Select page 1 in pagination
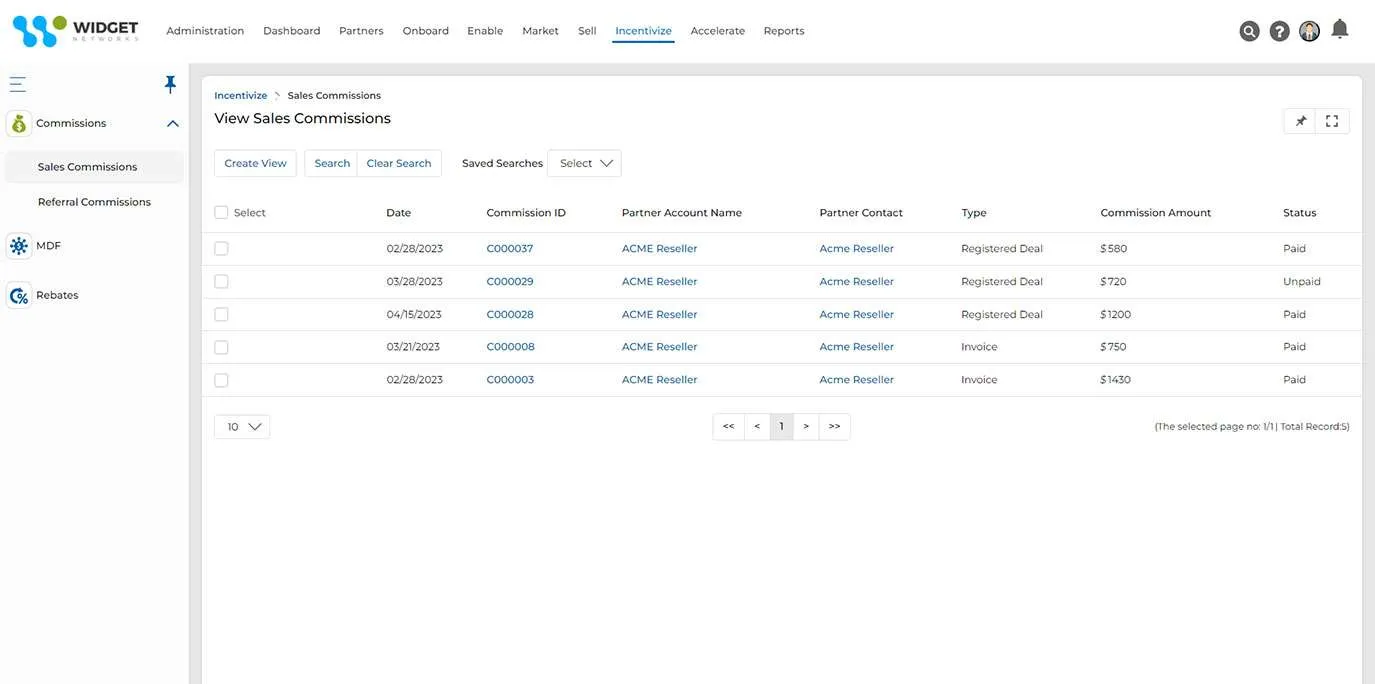 tap(781, 427)
